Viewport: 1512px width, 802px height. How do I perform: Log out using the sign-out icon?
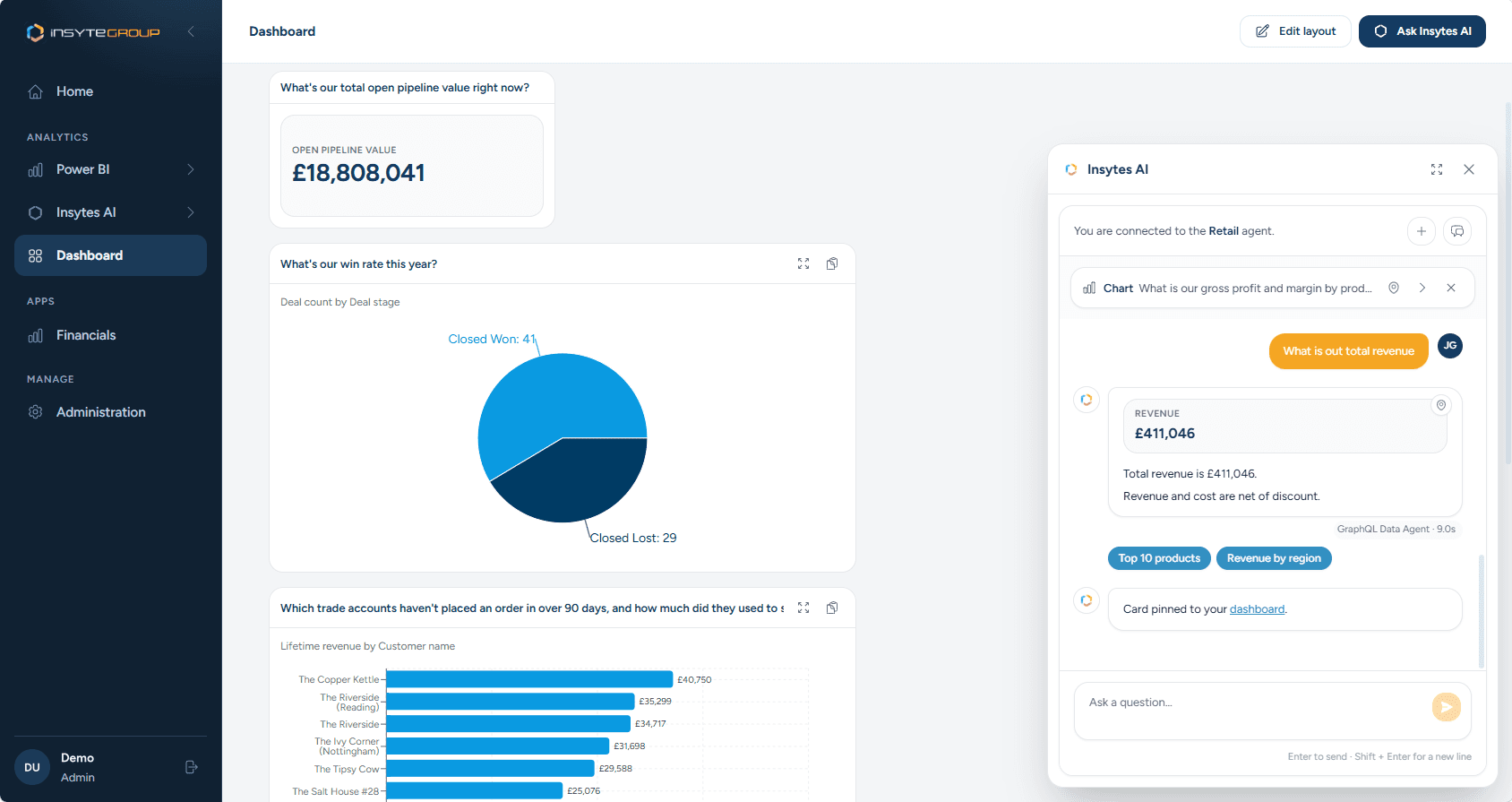pyautogui.click(x=191, y=767)
